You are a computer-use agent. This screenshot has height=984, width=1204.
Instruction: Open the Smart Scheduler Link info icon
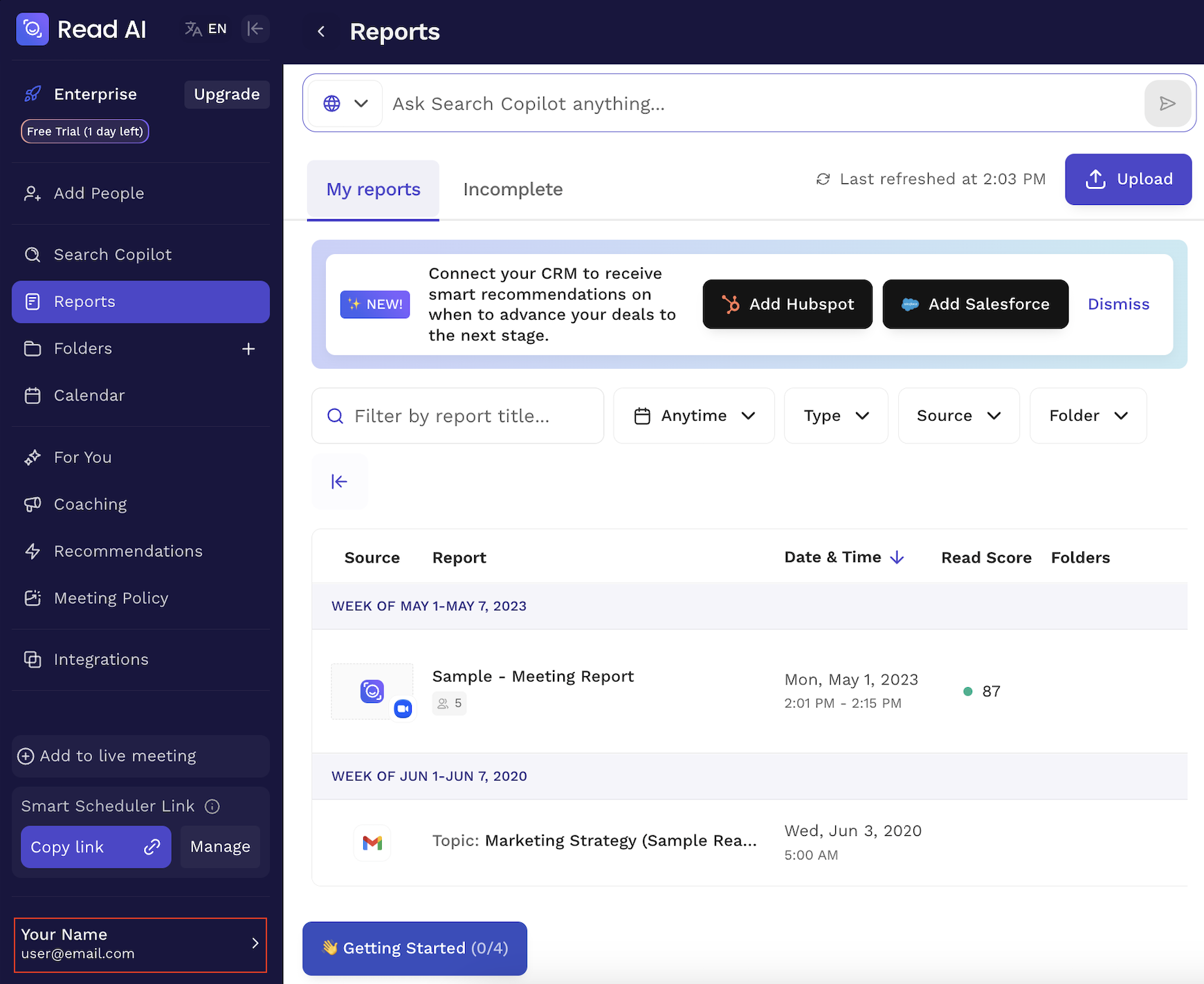[x=212, y=806]
